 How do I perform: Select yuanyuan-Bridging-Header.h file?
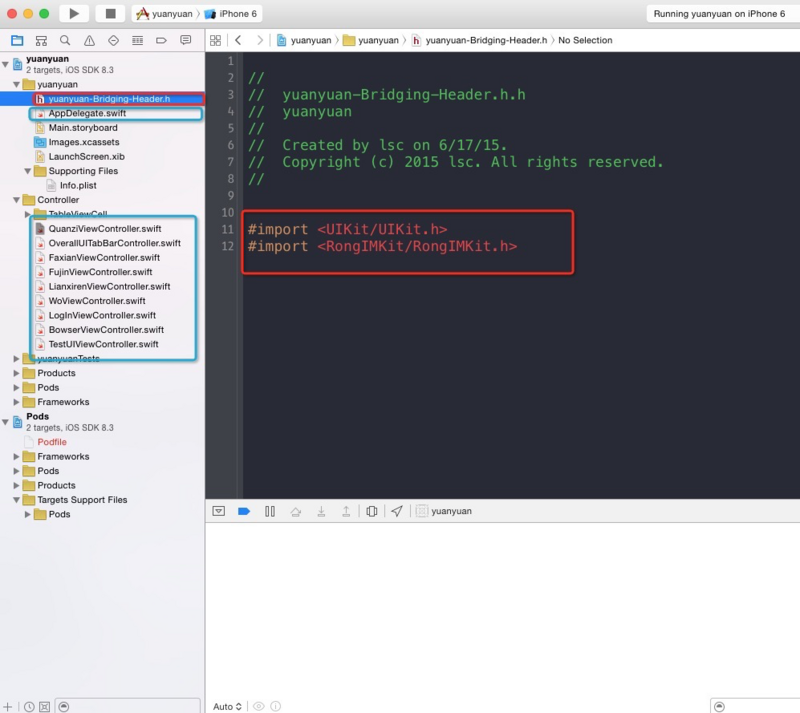point(102,99)
